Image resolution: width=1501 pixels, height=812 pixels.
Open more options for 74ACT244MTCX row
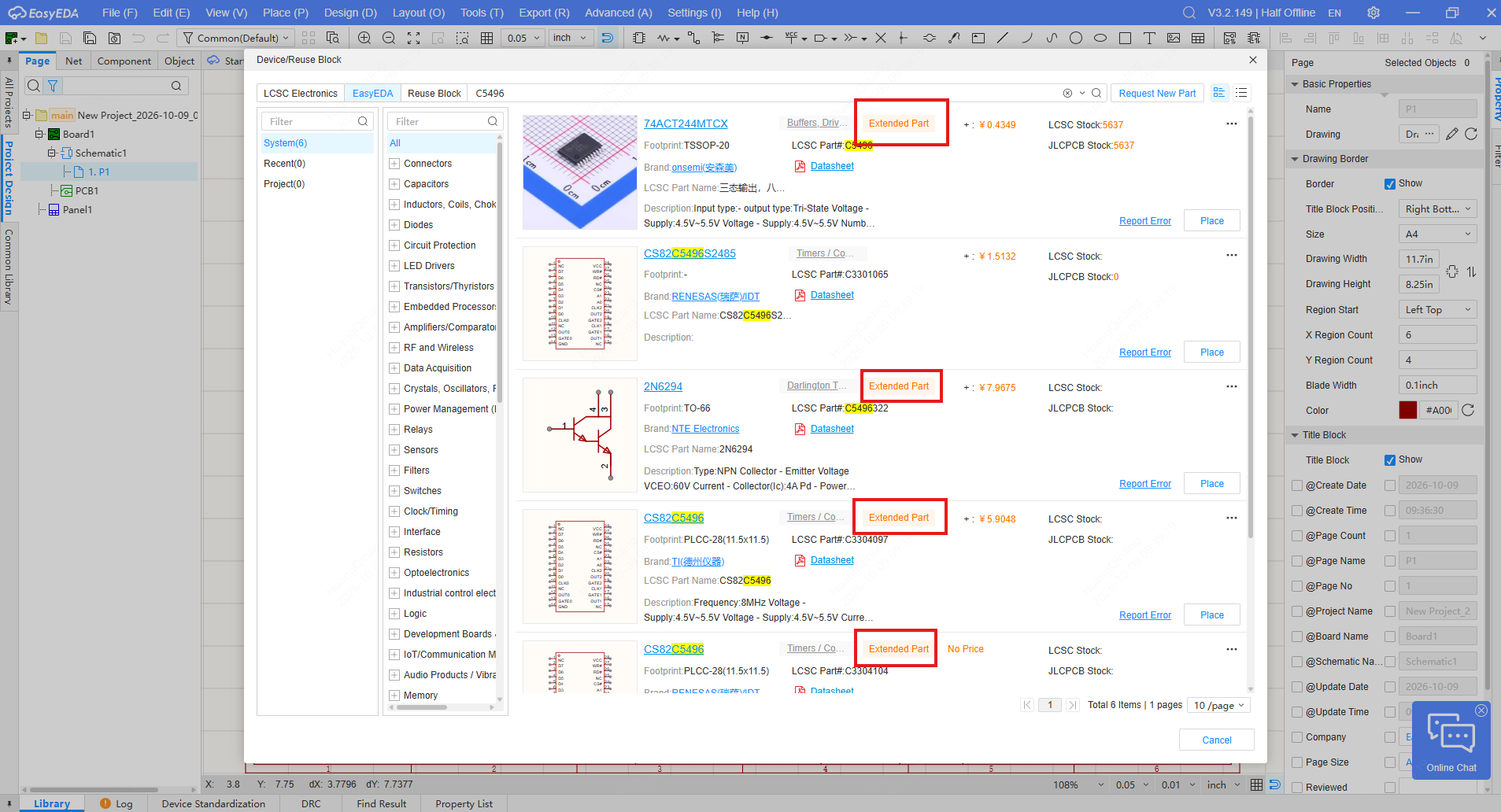tap(1232, 124)
